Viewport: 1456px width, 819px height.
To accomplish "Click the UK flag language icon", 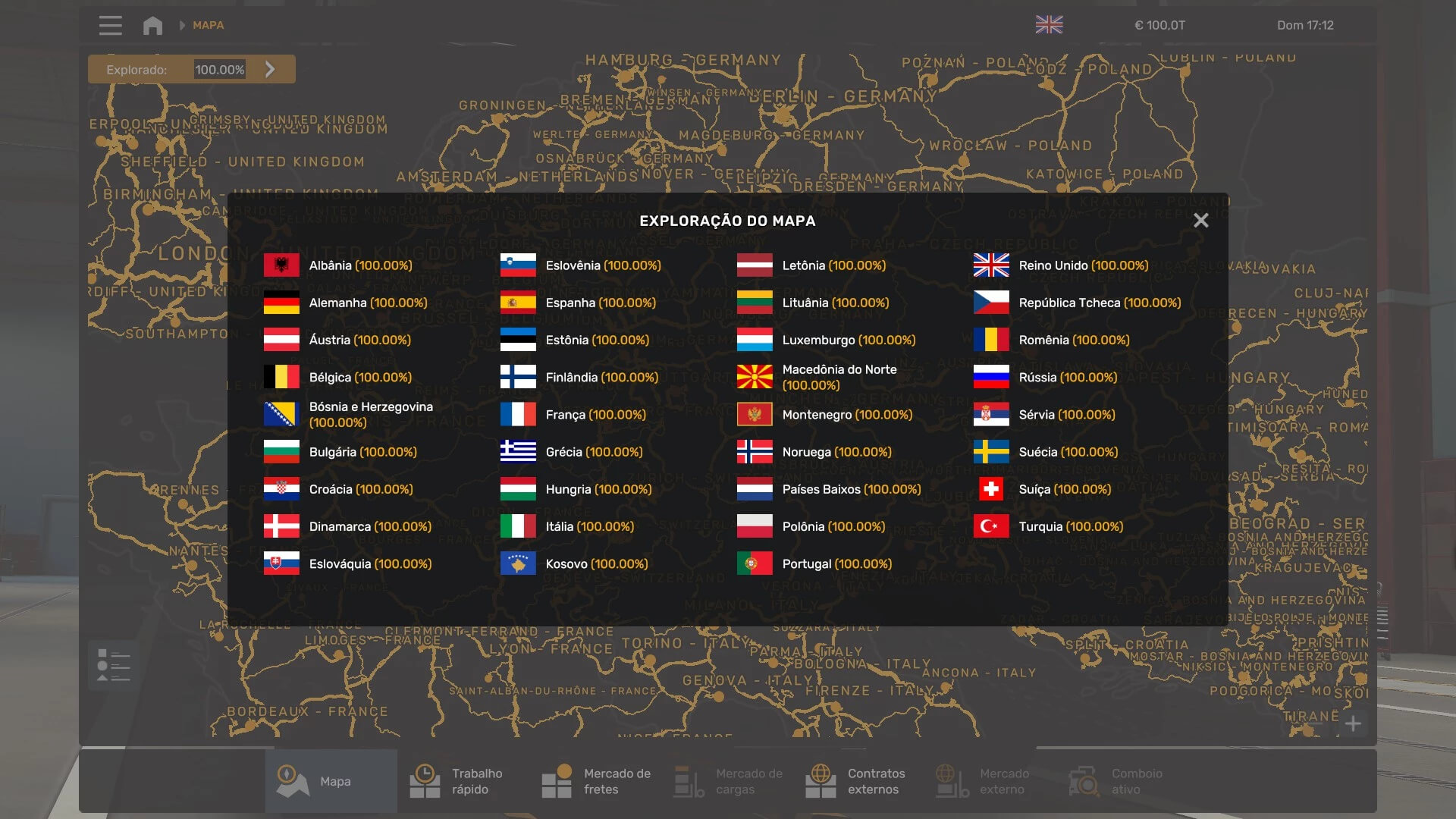I will (1049, 25).
